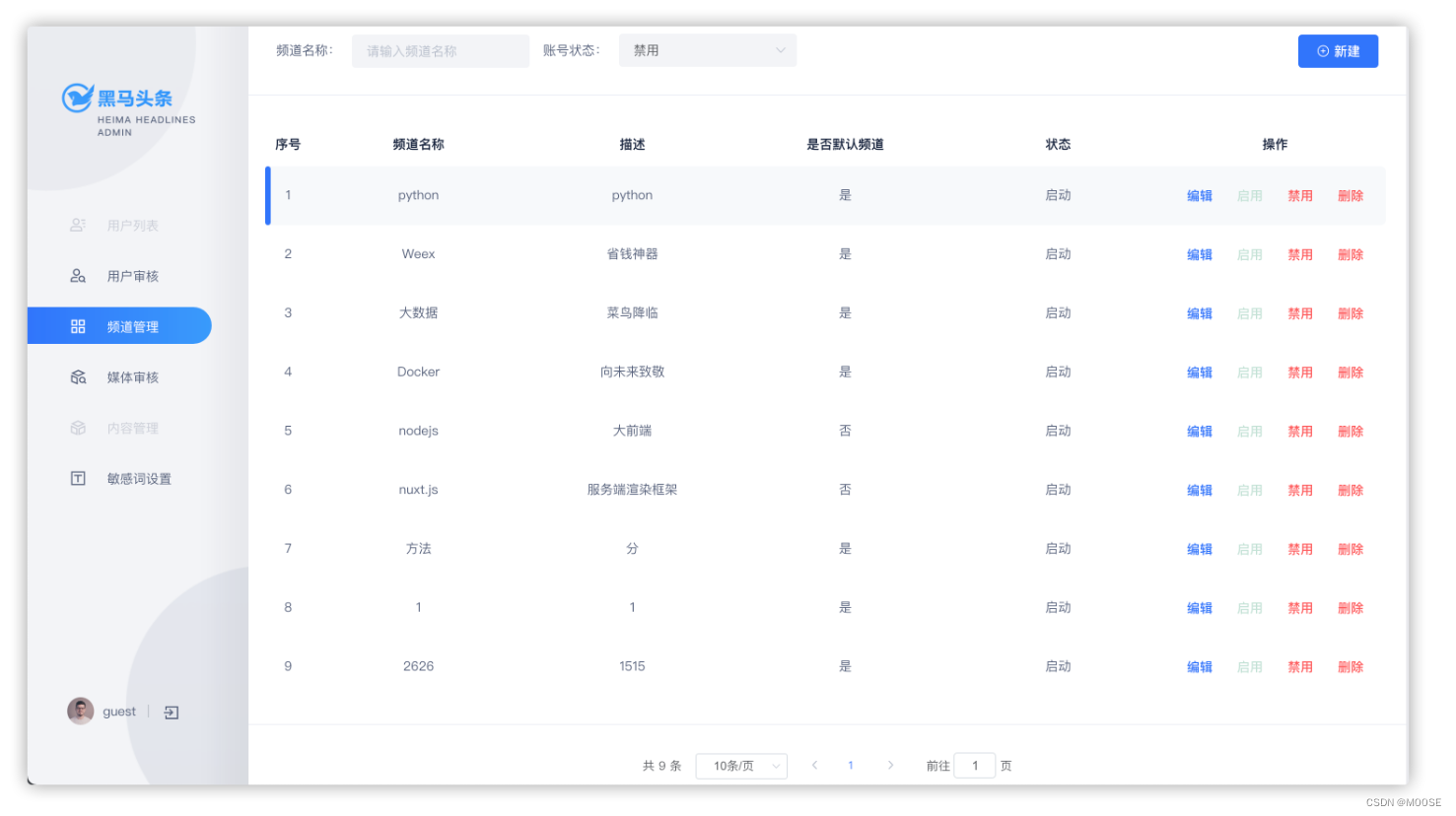
Task: Click 启用 for the python row
Action: 1250,196
